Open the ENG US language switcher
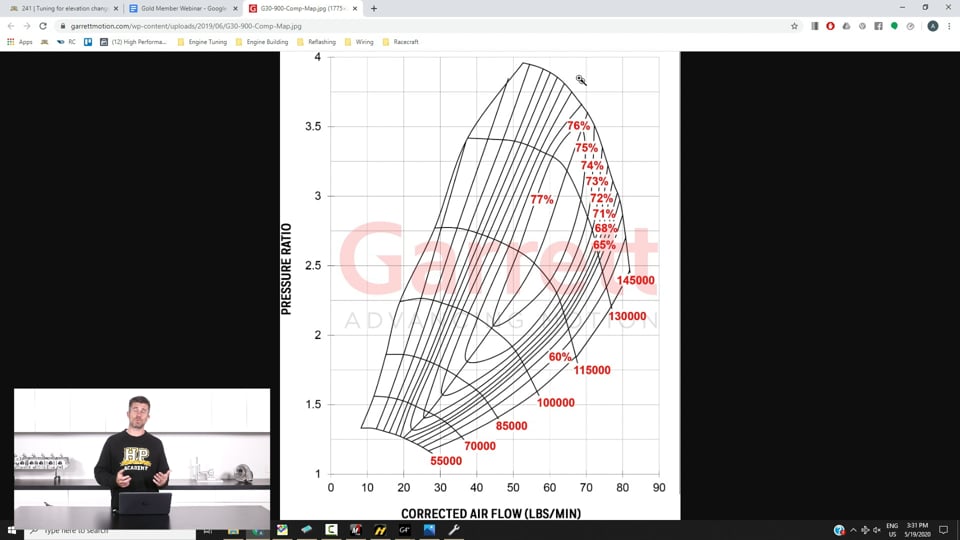960x540 pixels. pyautogui.click(x=892, y=530)
